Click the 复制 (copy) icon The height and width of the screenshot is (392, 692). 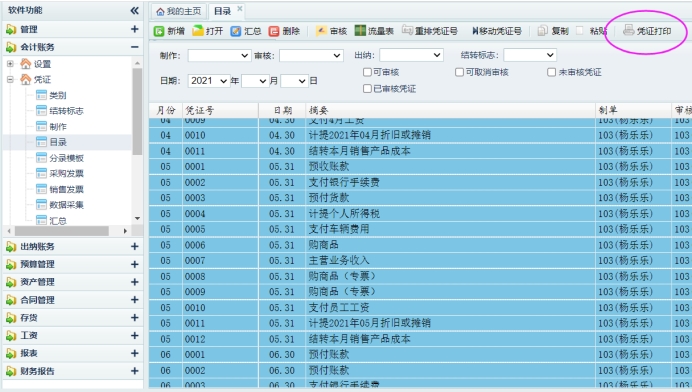(542, 31)
